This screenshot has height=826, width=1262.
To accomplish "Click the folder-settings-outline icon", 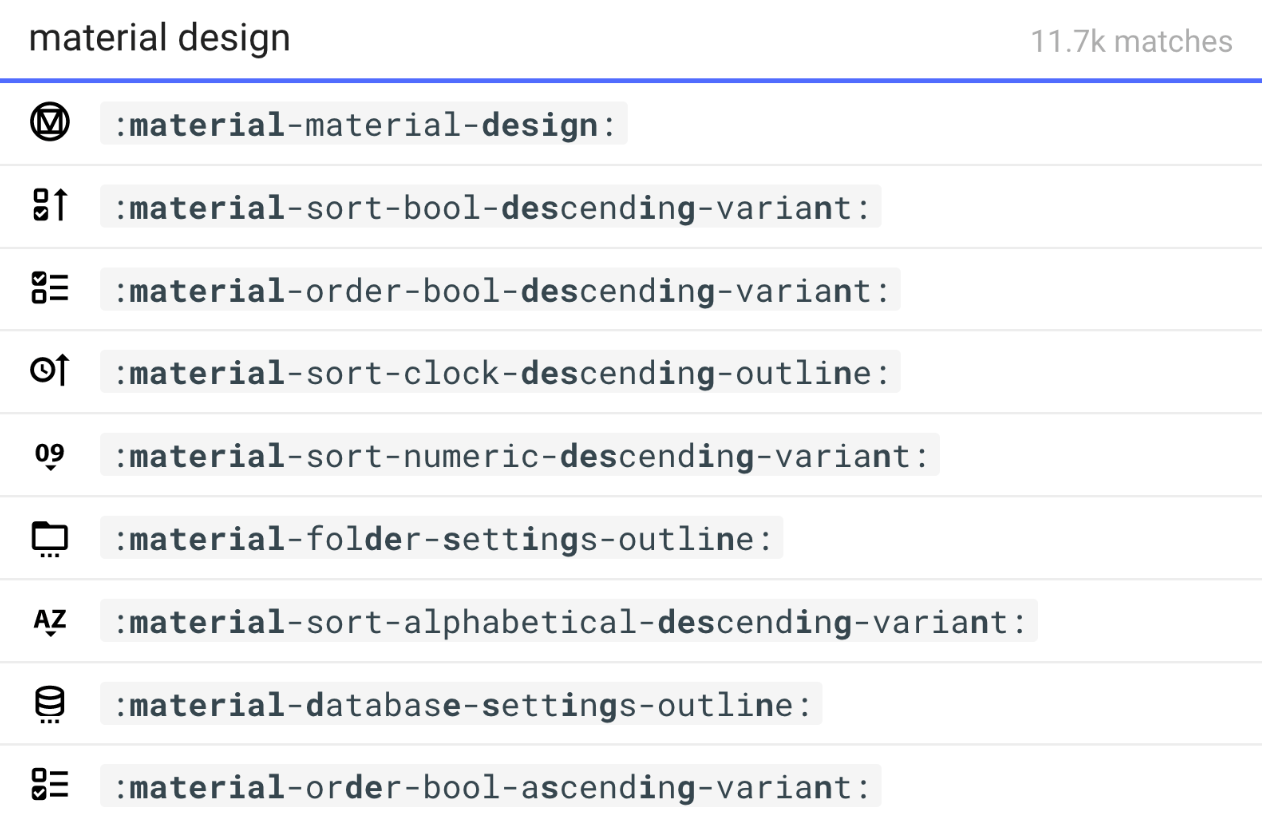I will (49, 538).
